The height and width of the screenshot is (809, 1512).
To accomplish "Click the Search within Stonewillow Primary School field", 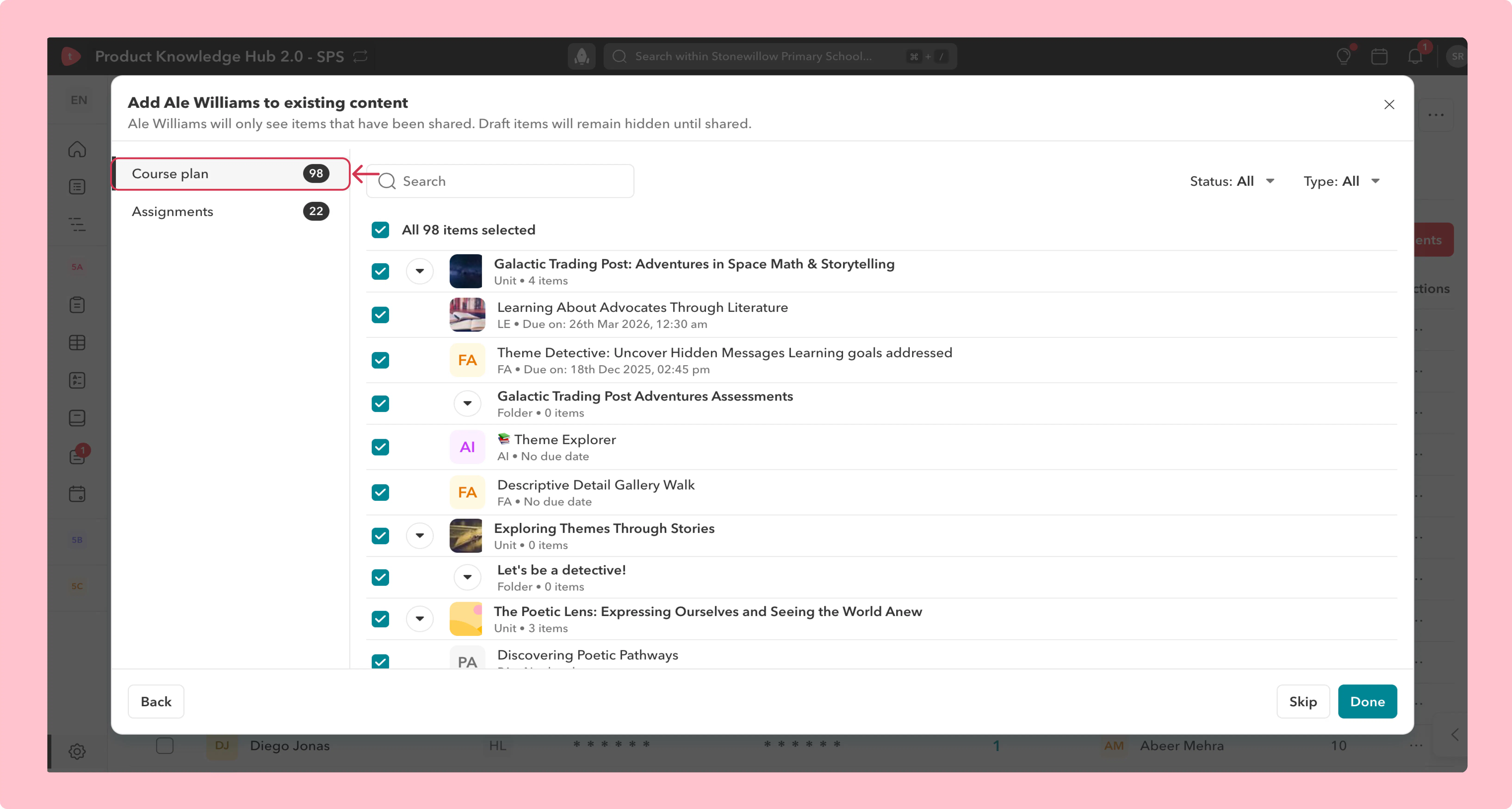I will [x=780, y=56].
